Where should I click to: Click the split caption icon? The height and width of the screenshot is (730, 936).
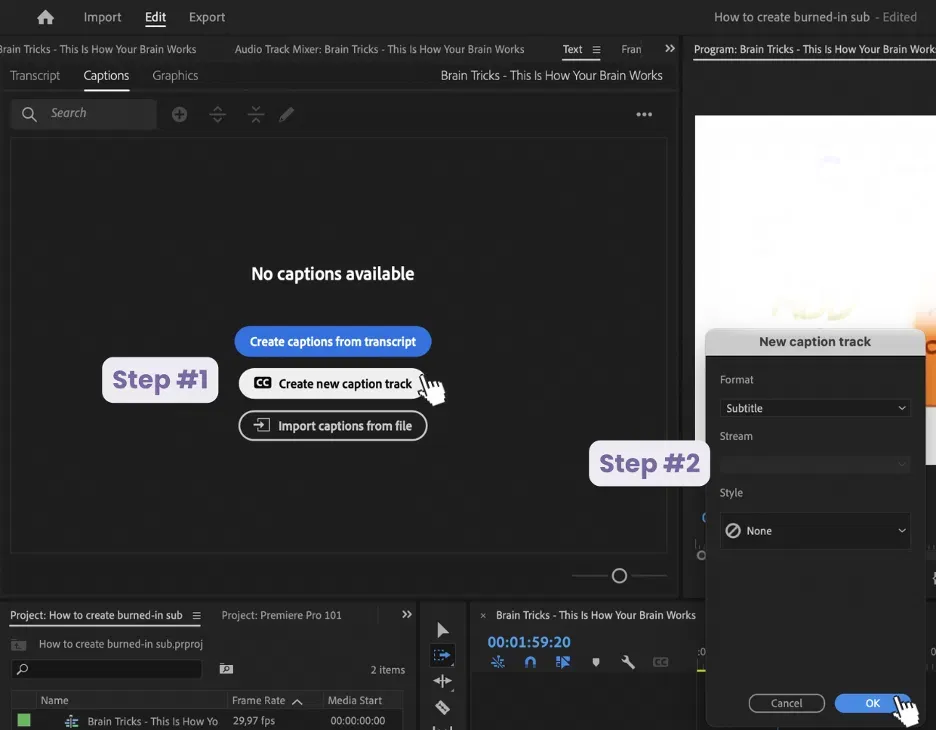click(x=218, y=114)
